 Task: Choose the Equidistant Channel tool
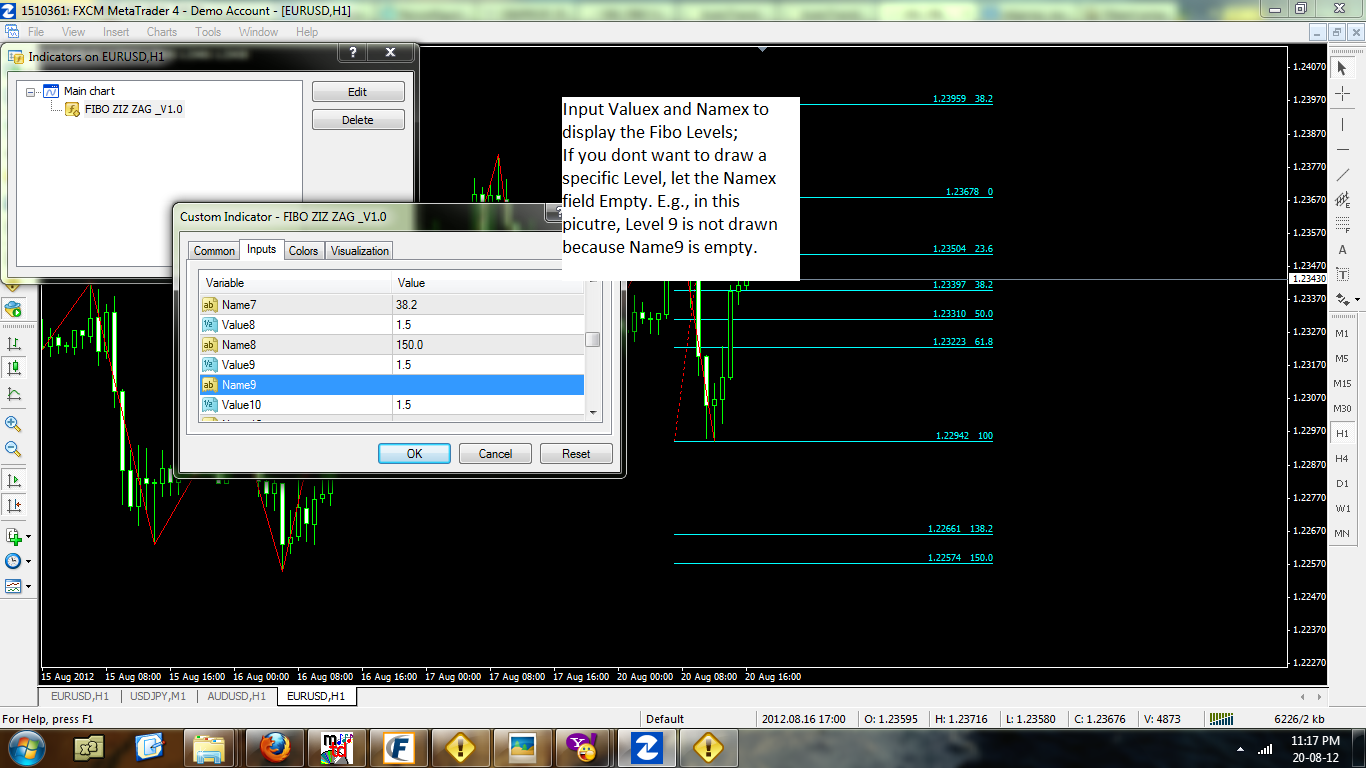click(x=1342, y=200)
